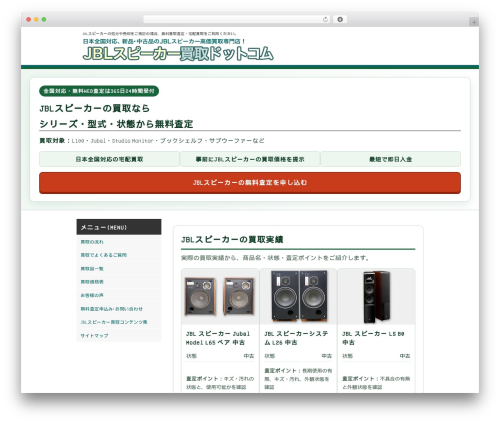Open the 買取の流れ menu link
500x423 pixels.
coord(92,242)
